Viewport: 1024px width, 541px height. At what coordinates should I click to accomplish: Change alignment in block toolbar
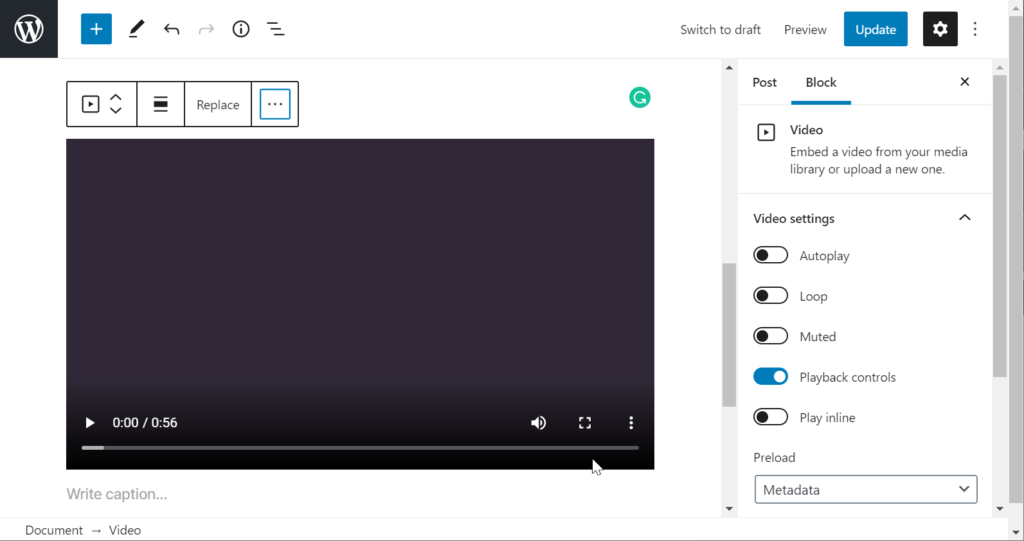click(160, 104)
